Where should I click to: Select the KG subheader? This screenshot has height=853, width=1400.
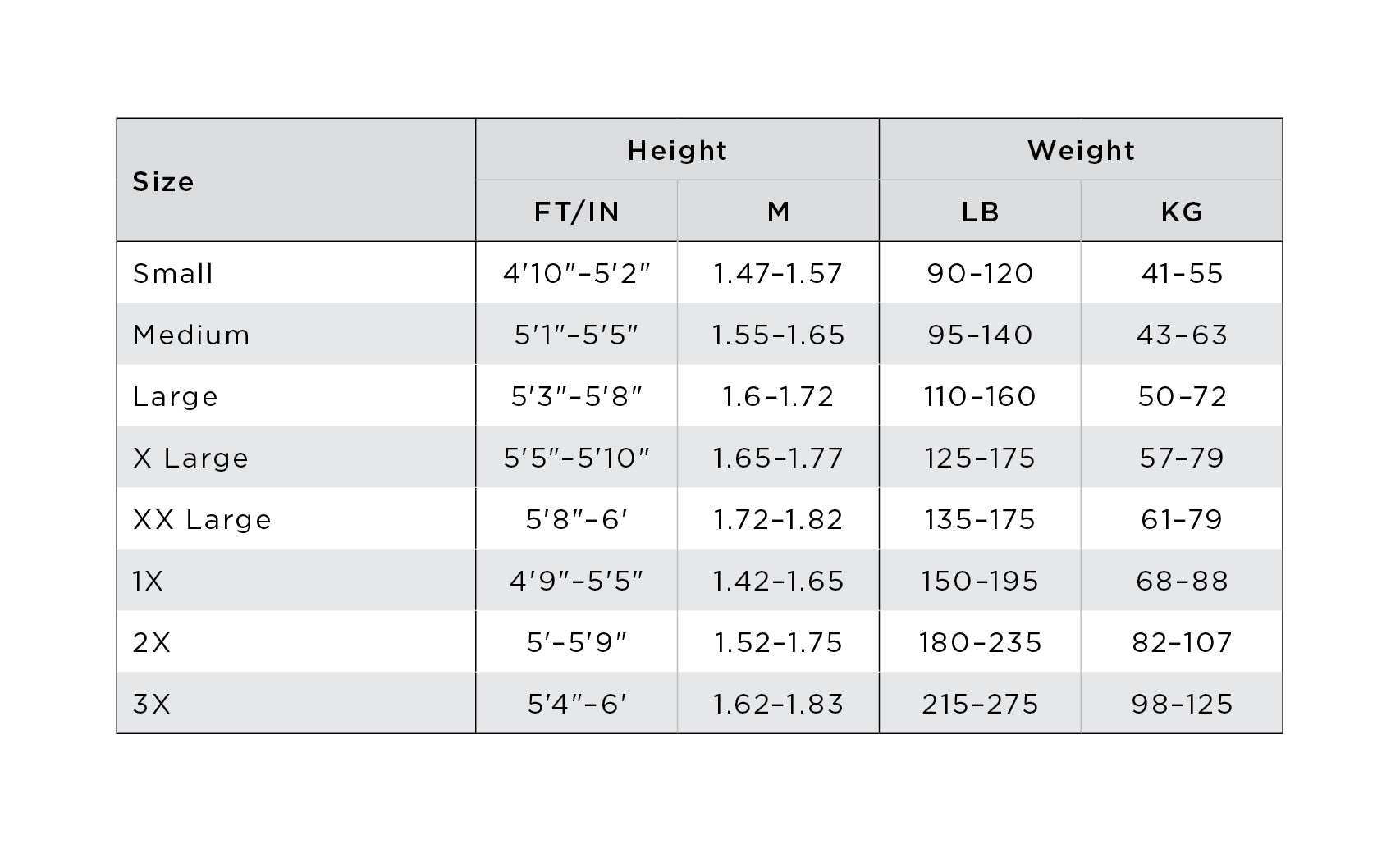point(1182,212)
